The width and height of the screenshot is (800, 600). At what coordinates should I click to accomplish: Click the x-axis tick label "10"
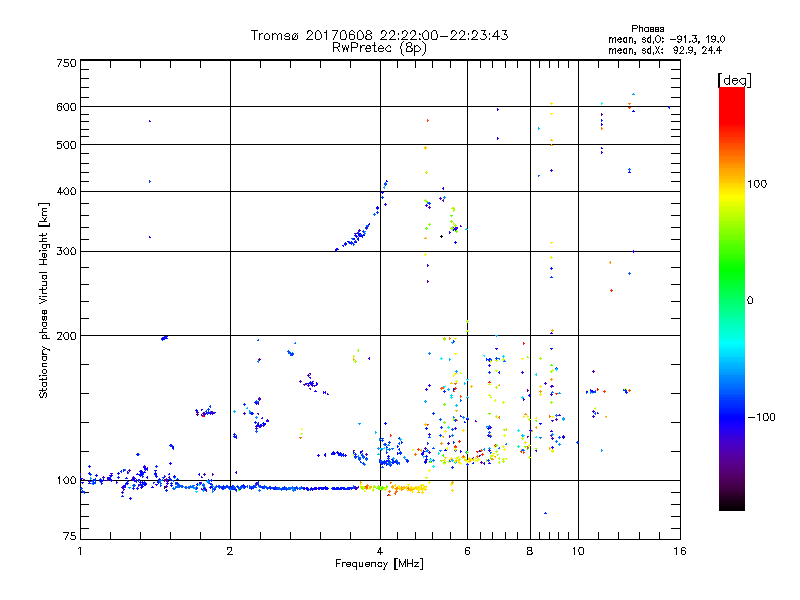point(578,551)
